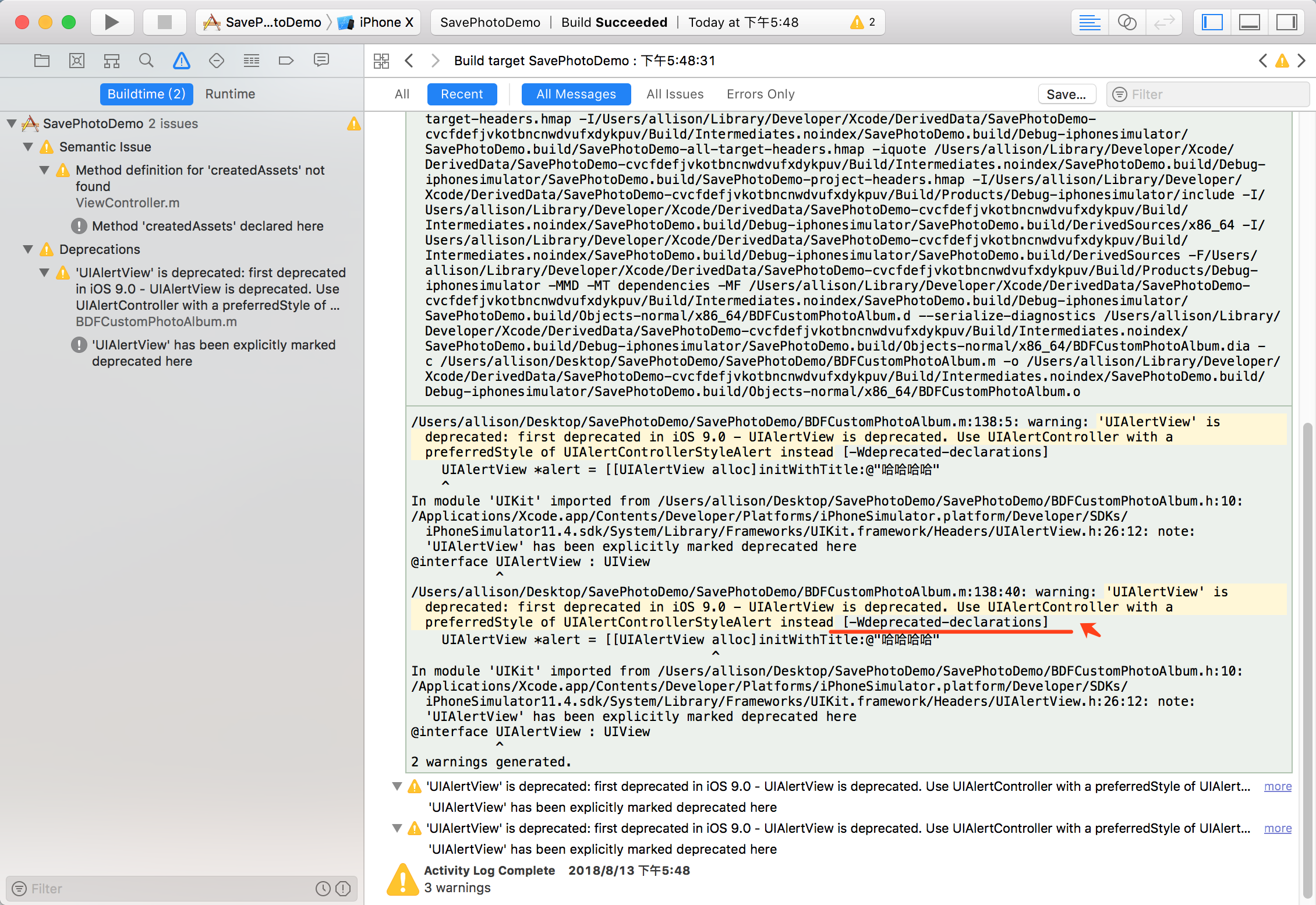Click the first 'more' link
The height and width of the screenshot is (905, 1316).
[1278, 786]
